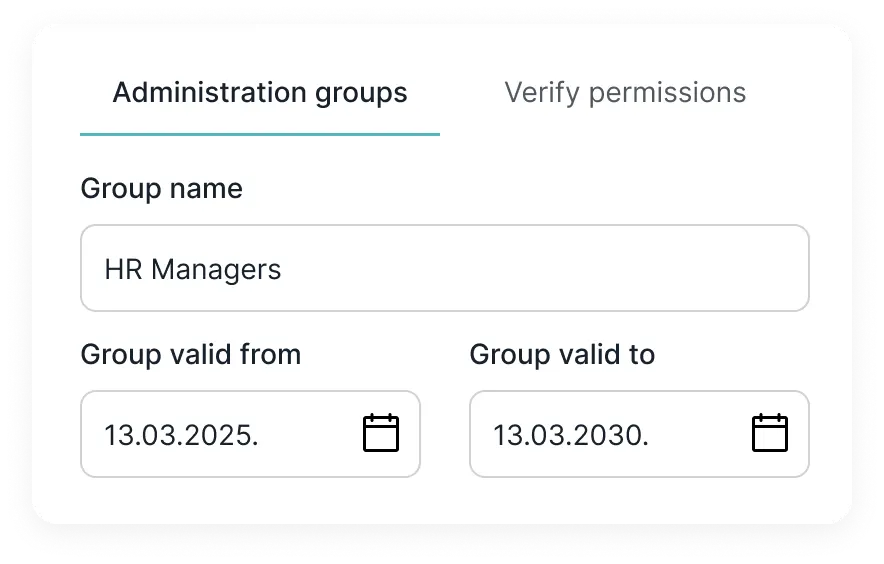This screenshot has width=884, height=564.
Task: Click the 13.03.2025. date value
Action: pyautogui.click(x=181, y=435)
